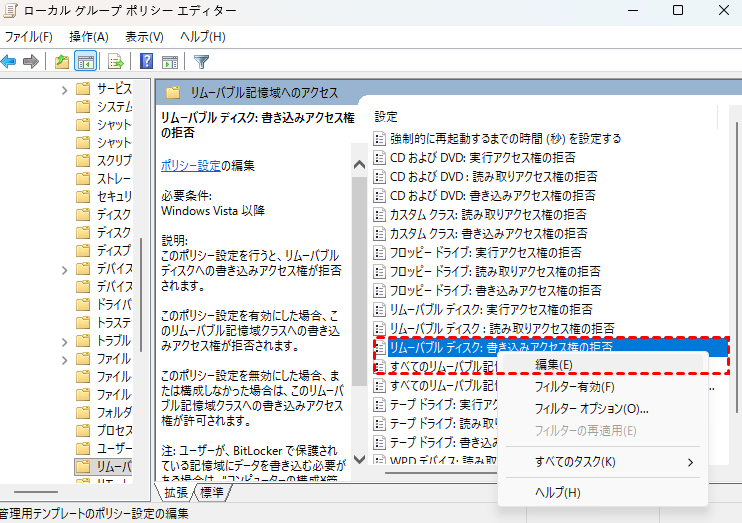742x523 pixels.
Task: Expand the トラブル tree folder
Action: [x=65, y=341]
